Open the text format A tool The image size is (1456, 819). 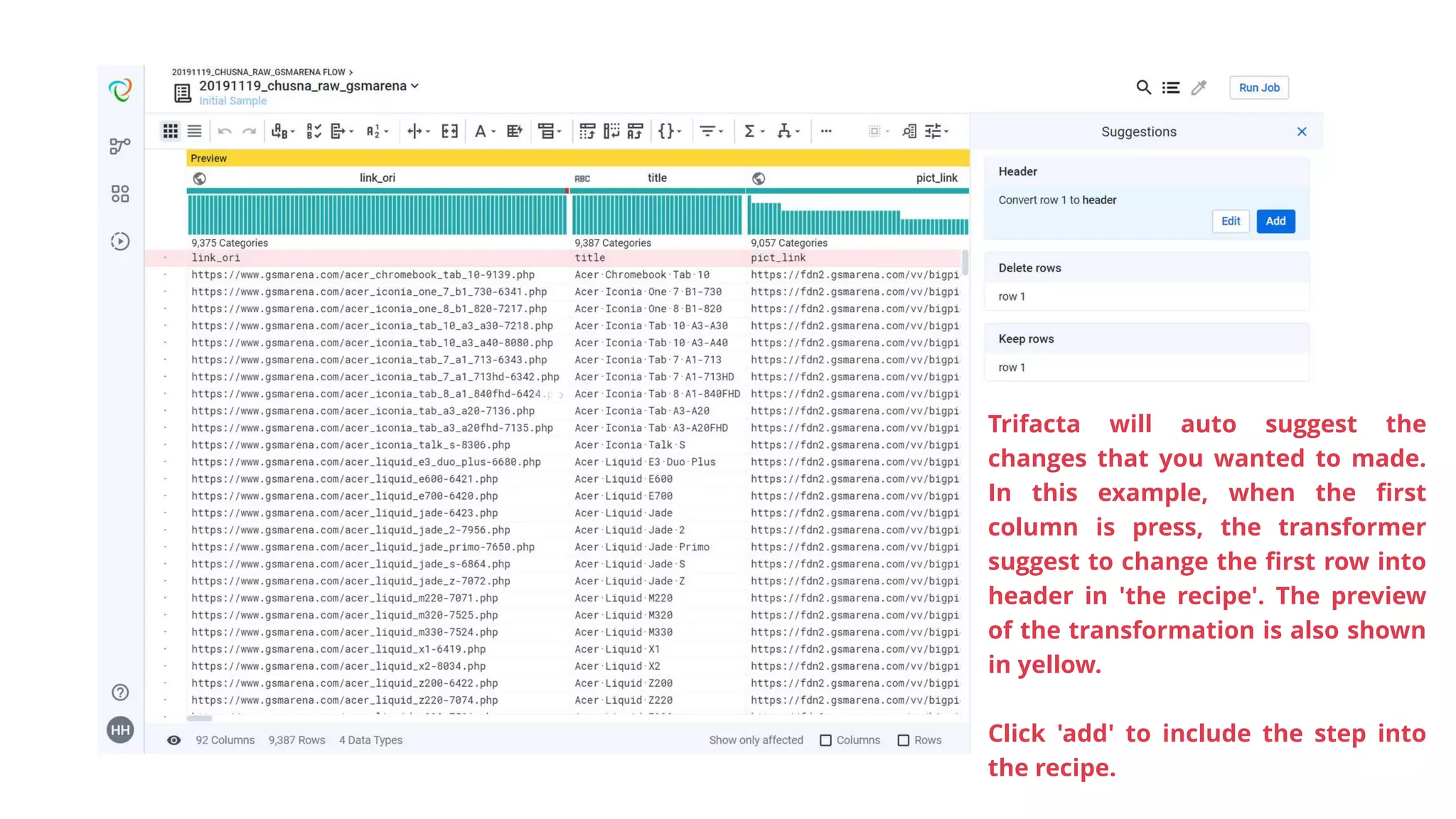pos(484,131)
